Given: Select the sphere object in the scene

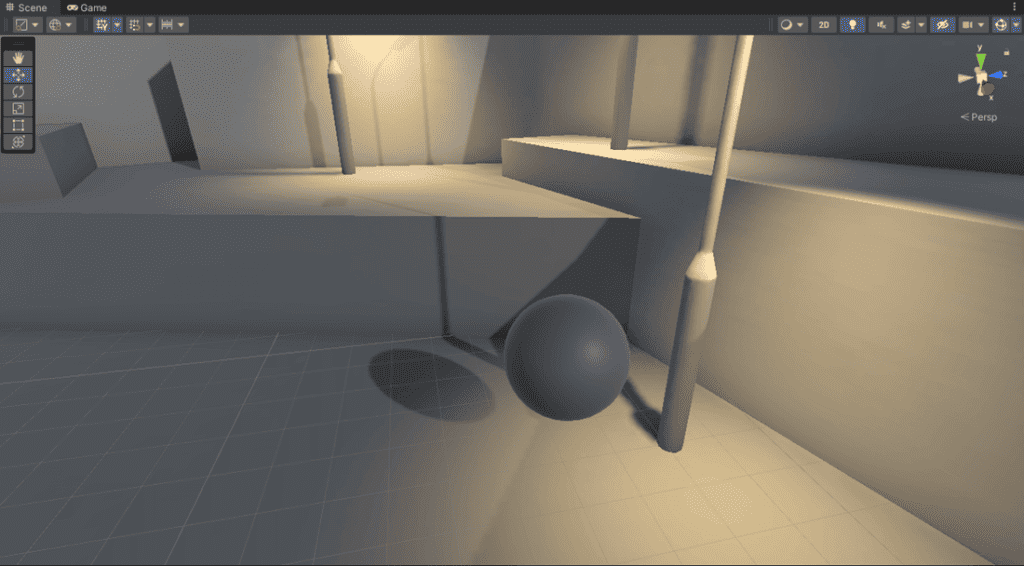Looking at the screenshot, I should tap(567, 356).
